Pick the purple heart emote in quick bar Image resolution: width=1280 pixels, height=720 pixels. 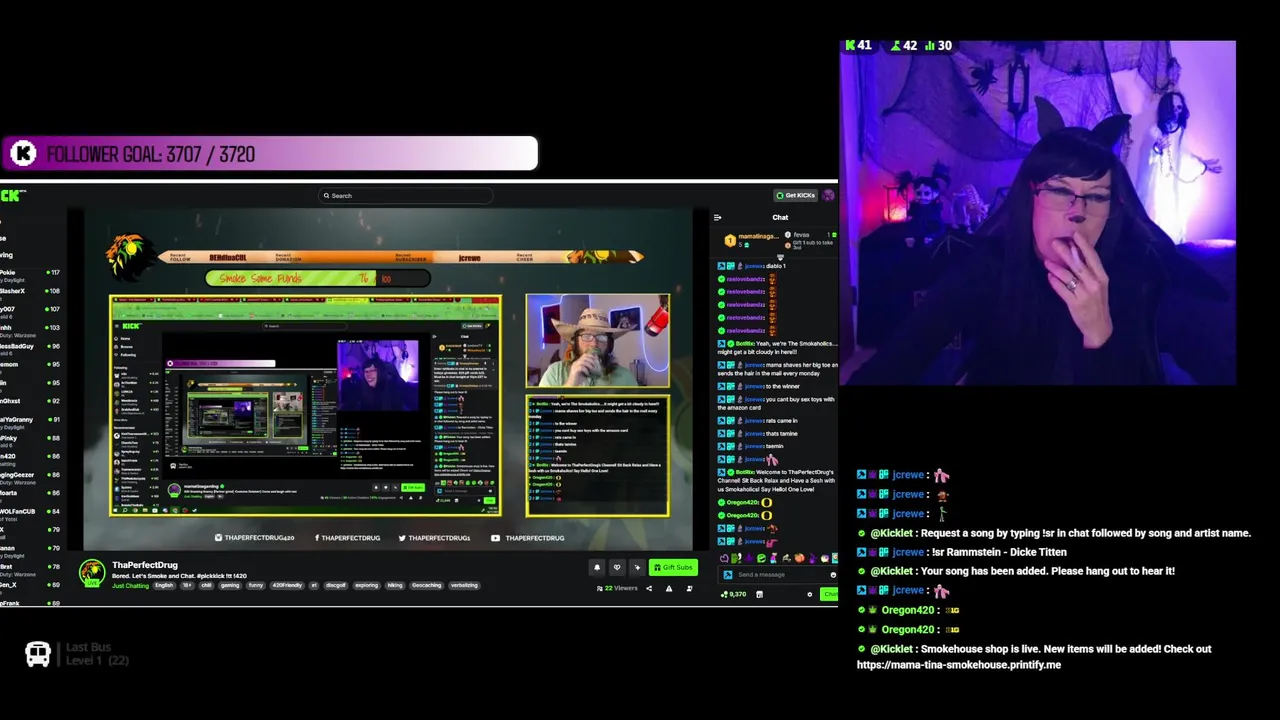724,558
